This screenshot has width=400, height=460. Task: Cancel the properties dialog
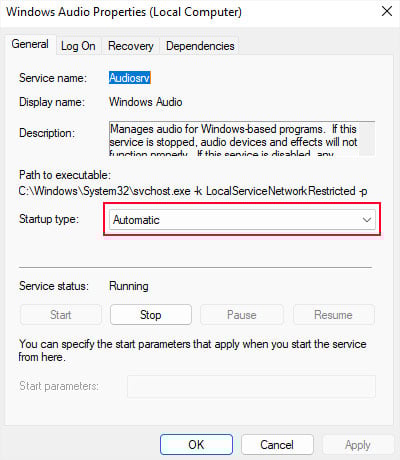coord(277,445)
